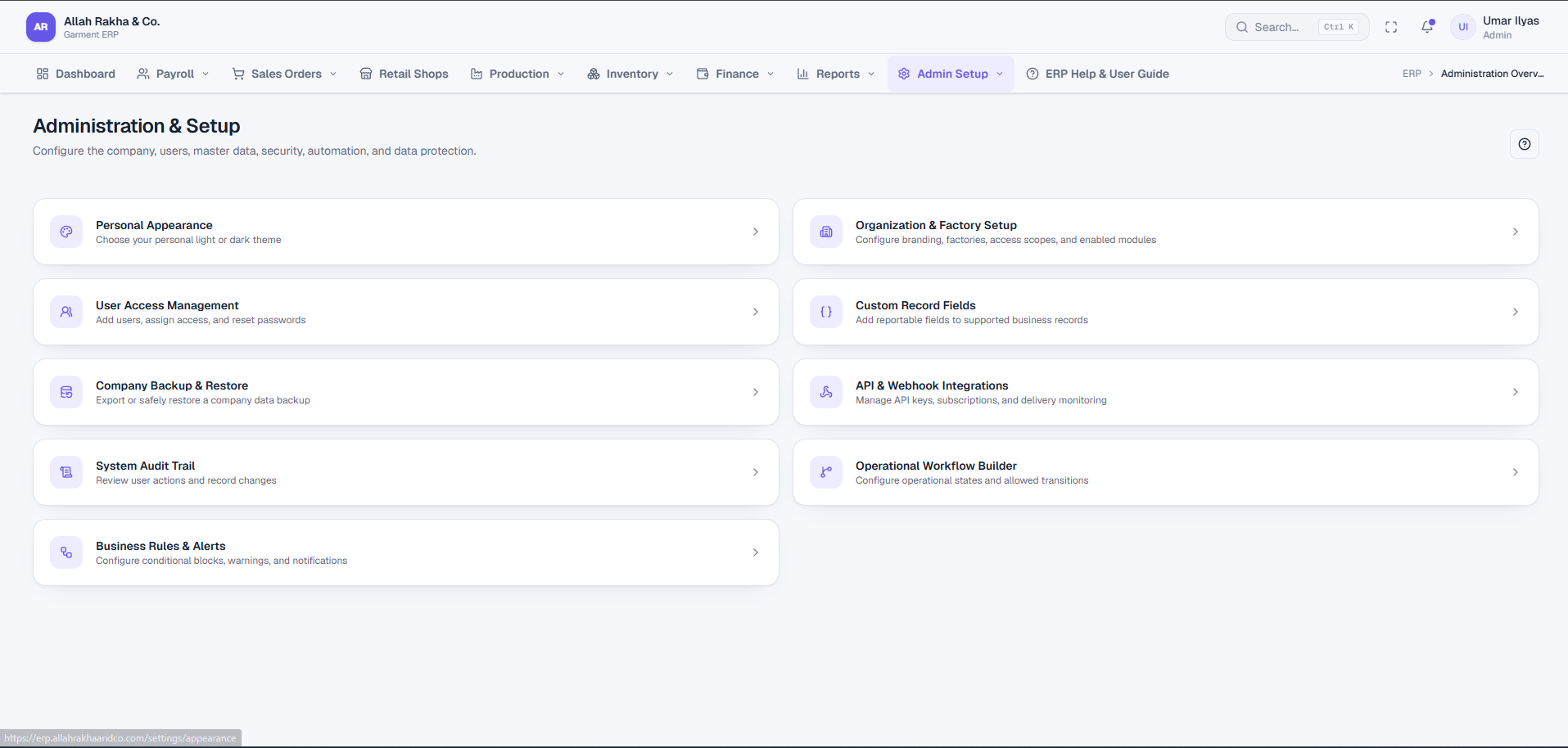The height and width of the screenshot is (748, 1568).
Task: Click the System Audit Trail scroll icon
Action: 66,472
